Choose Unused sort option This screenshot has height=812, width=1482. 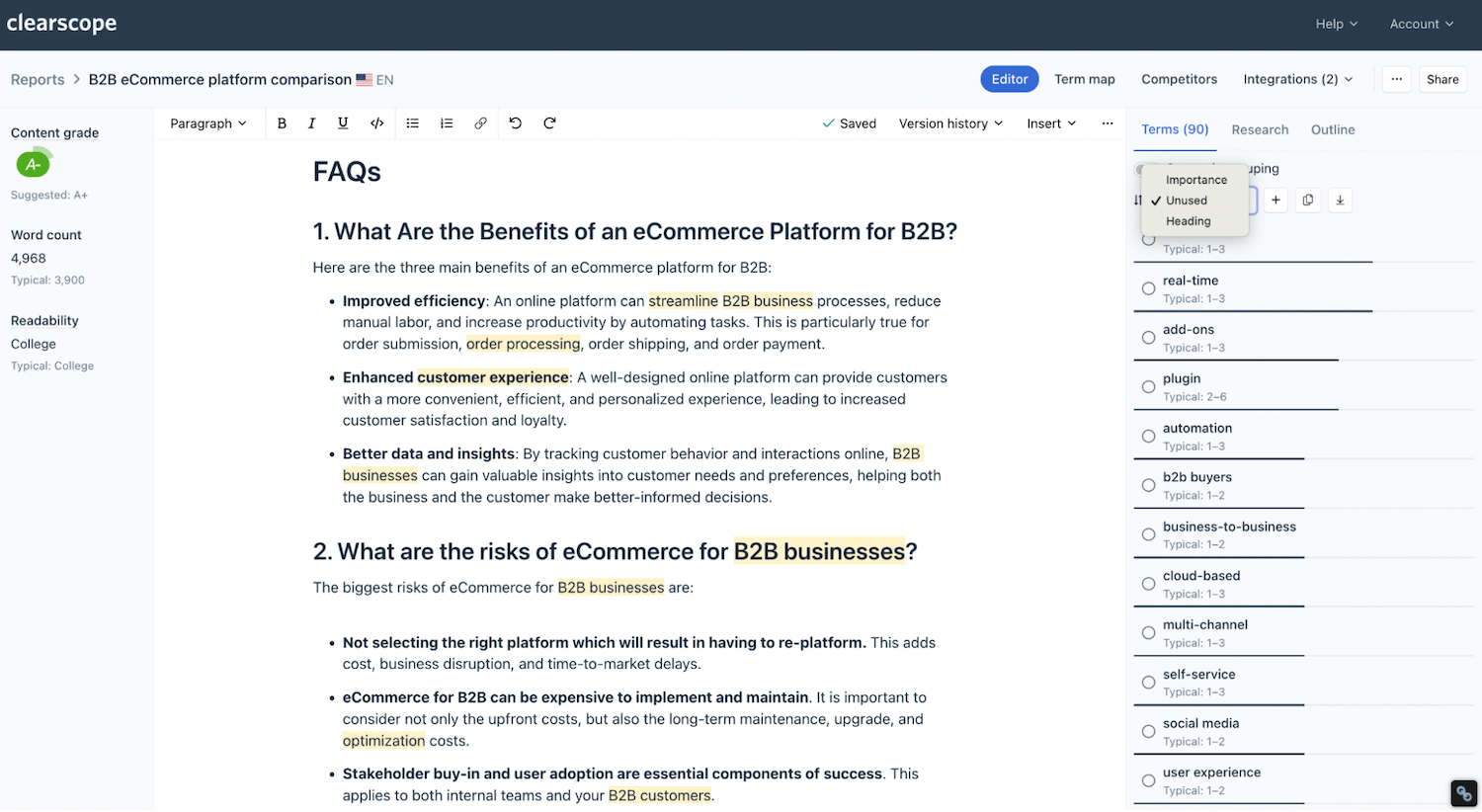[x=1195, y=201]
